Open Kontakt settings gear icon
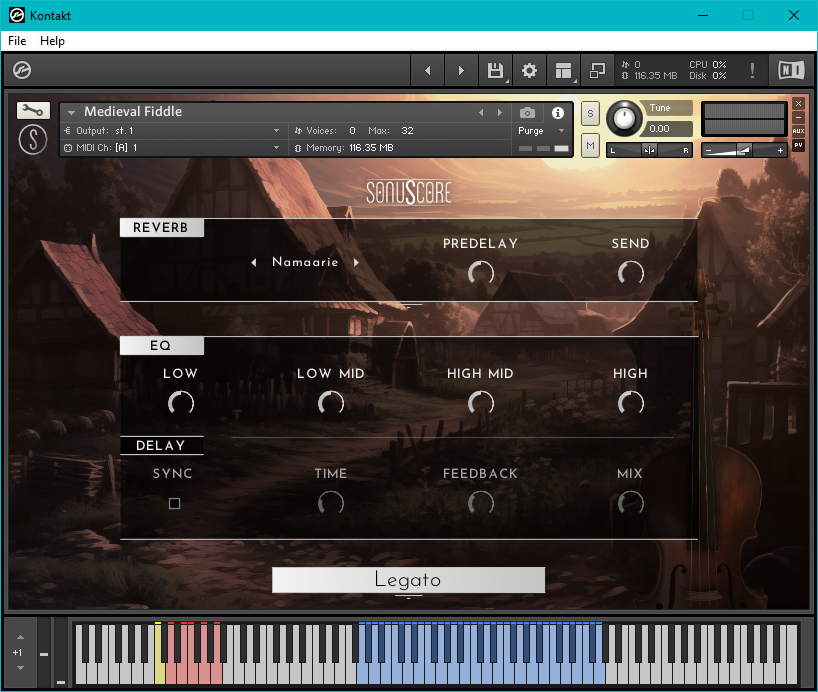 pos(530,70)
